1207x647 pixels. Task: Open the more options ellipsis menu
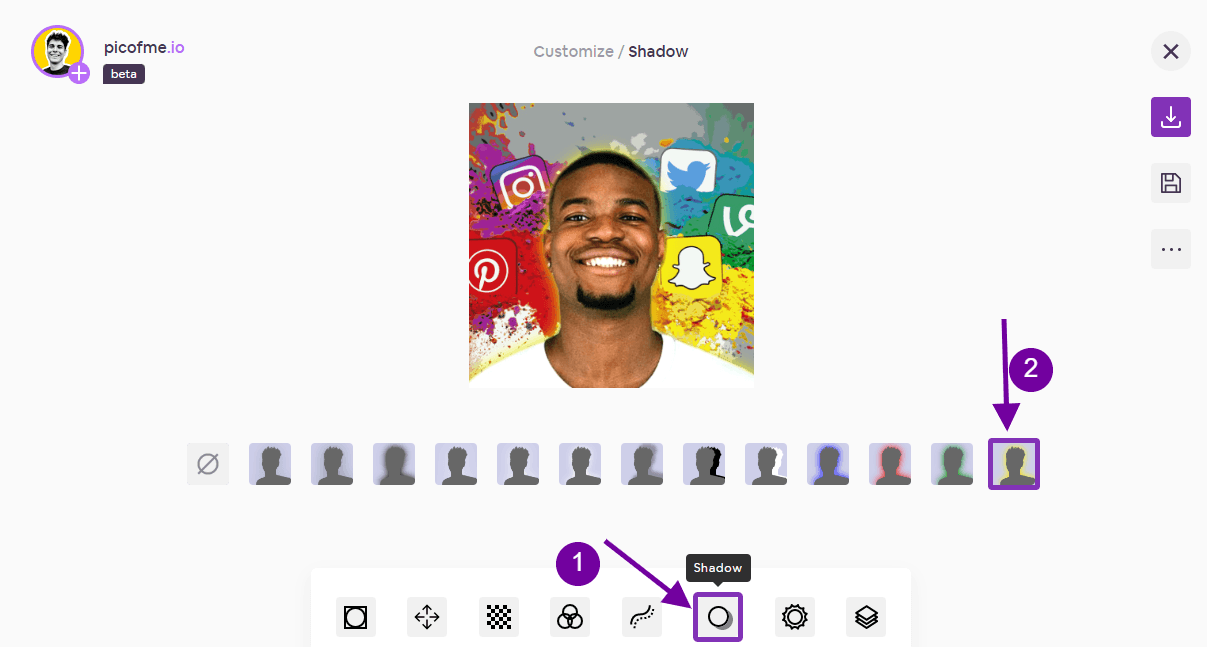point(1170,249)
